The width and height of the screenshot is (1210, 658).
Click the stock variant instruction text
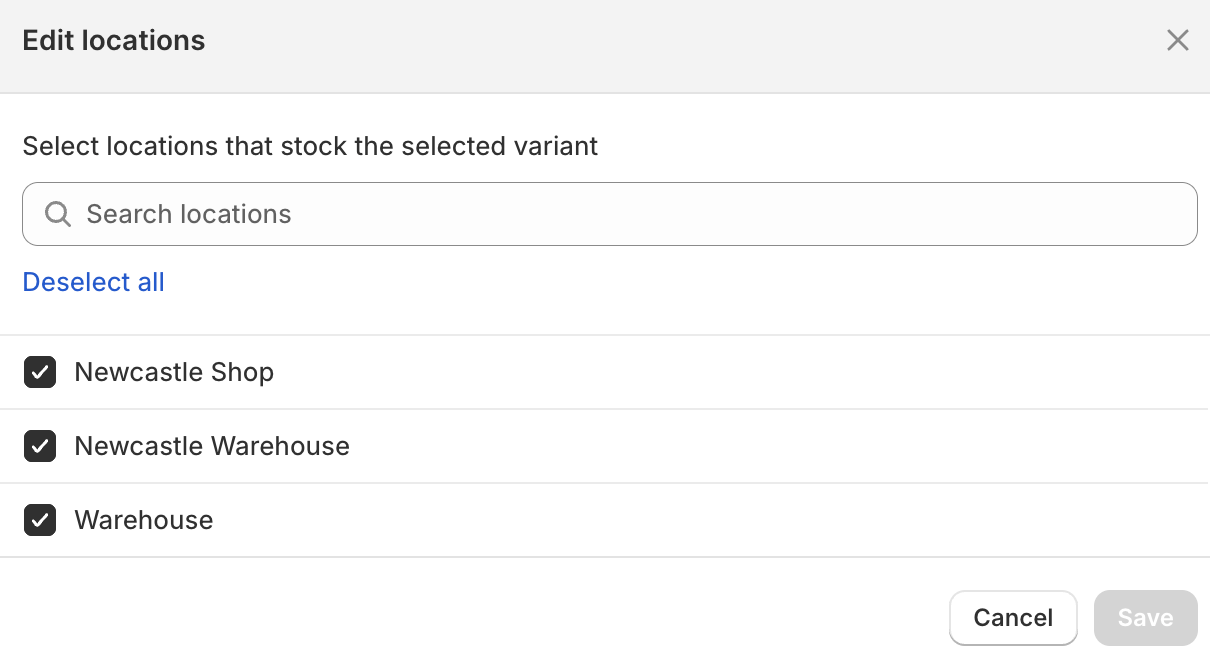(310, 146)
